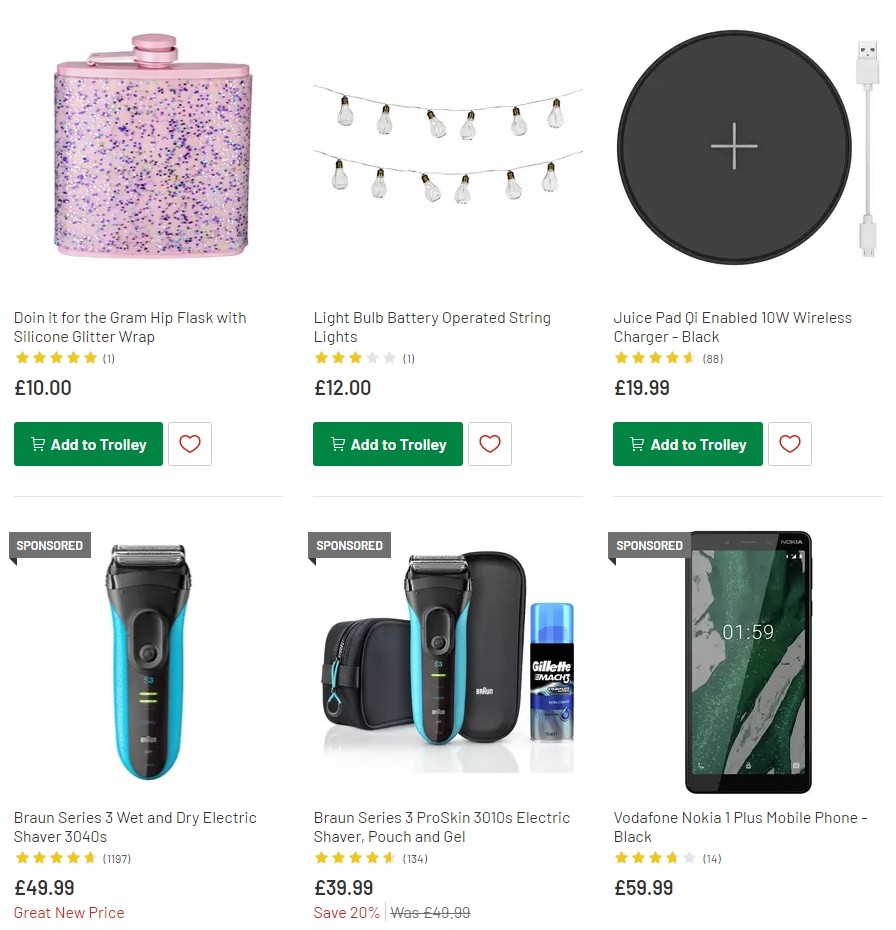Add the Juice Pad charger to the trolley
896x930 pixels.
[x=686, y=443]
